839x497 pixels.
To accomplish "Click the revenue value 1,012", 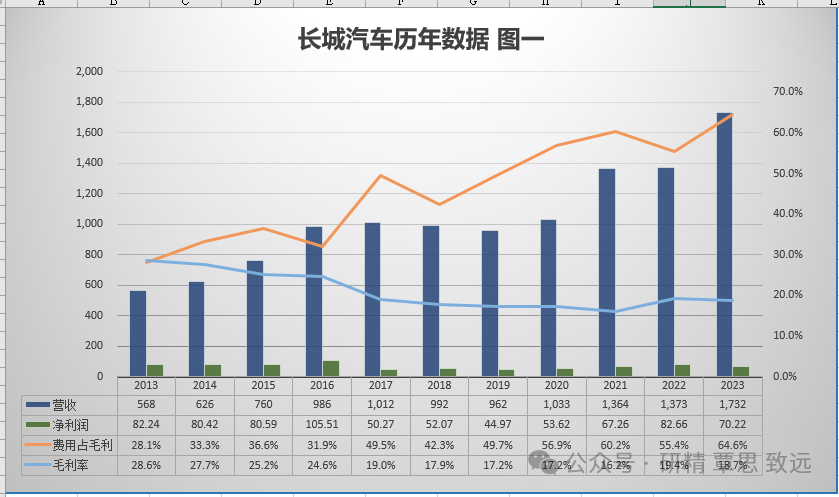I will pos(380,404).
